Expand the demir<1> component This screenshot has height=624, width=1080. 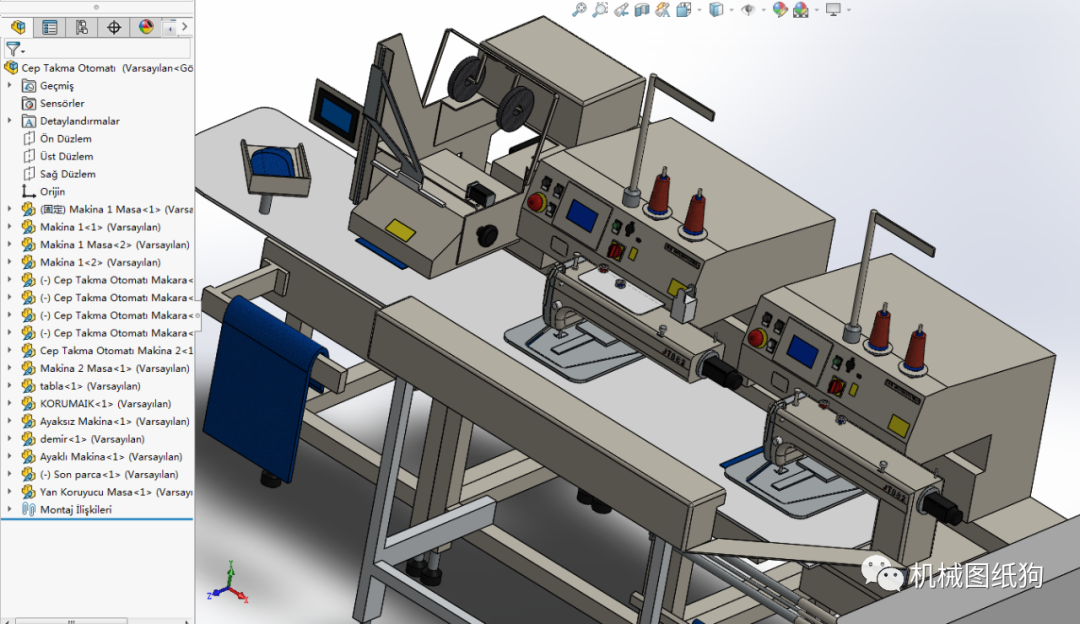[x=9, y=439]
